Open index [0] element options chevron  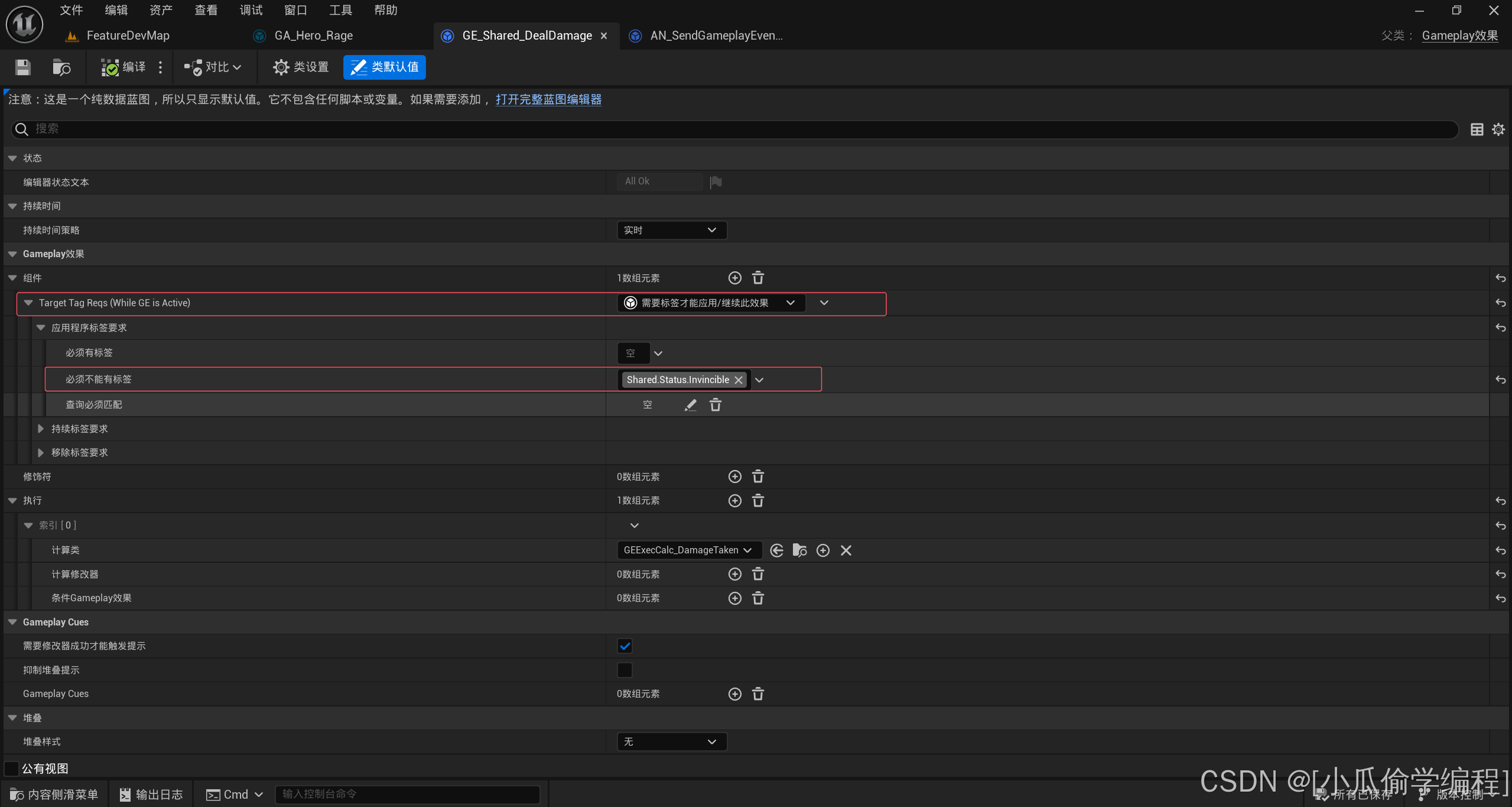click(x=634, y=526)
